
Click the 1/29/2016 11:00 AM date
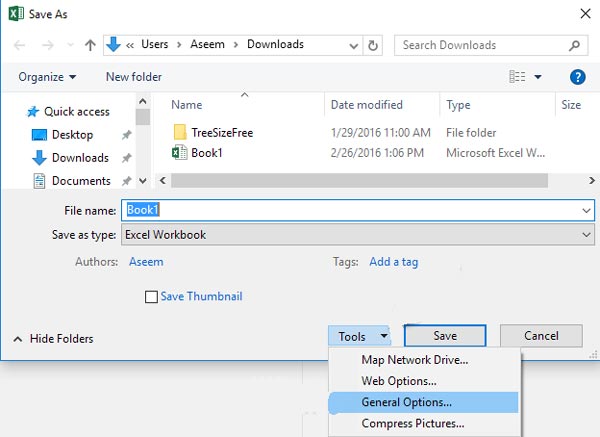(x=381, y=133)
